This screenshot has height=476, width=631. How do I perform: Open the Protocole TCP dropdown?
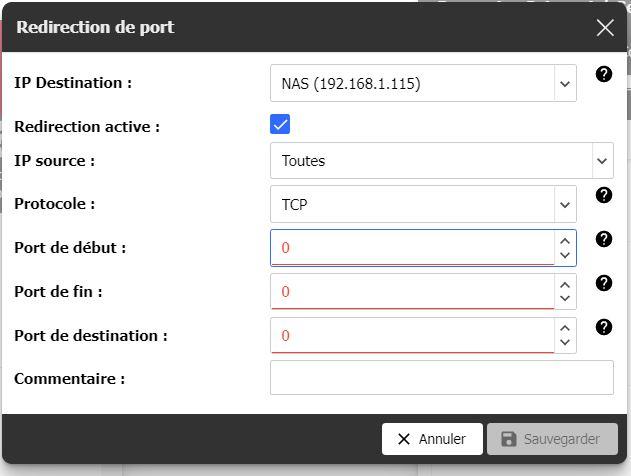pyautogui.click(x=423, y=204)
